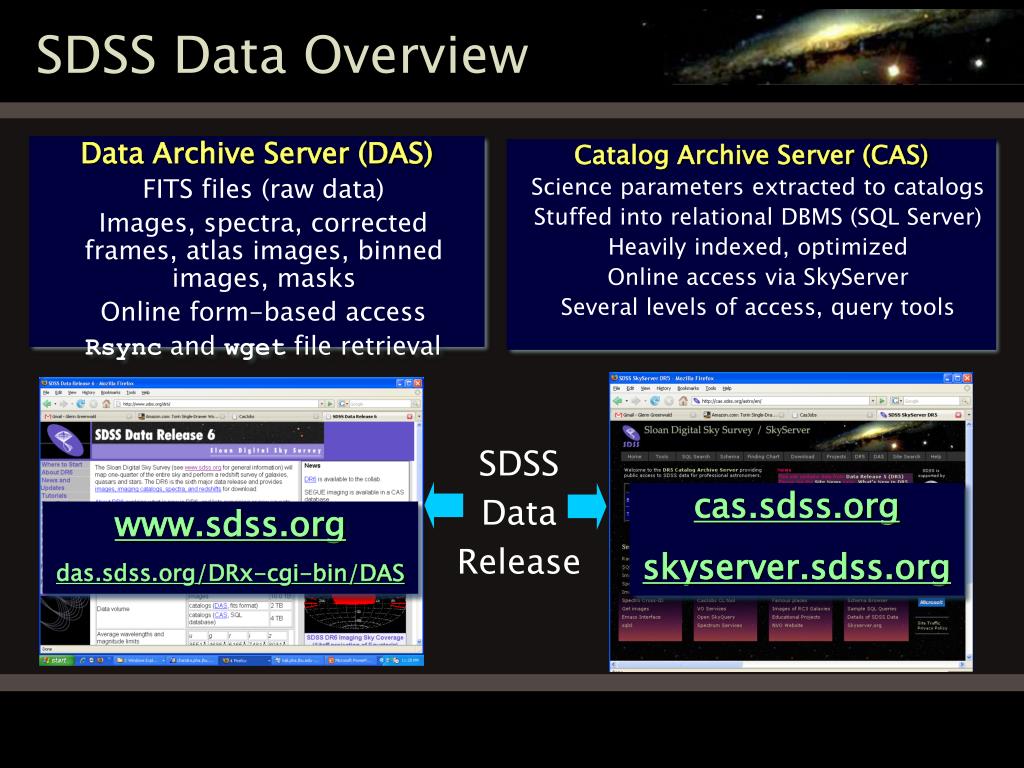
Task: Open File menu in SDSS Data Release 6 window
Action: [46, 392]
